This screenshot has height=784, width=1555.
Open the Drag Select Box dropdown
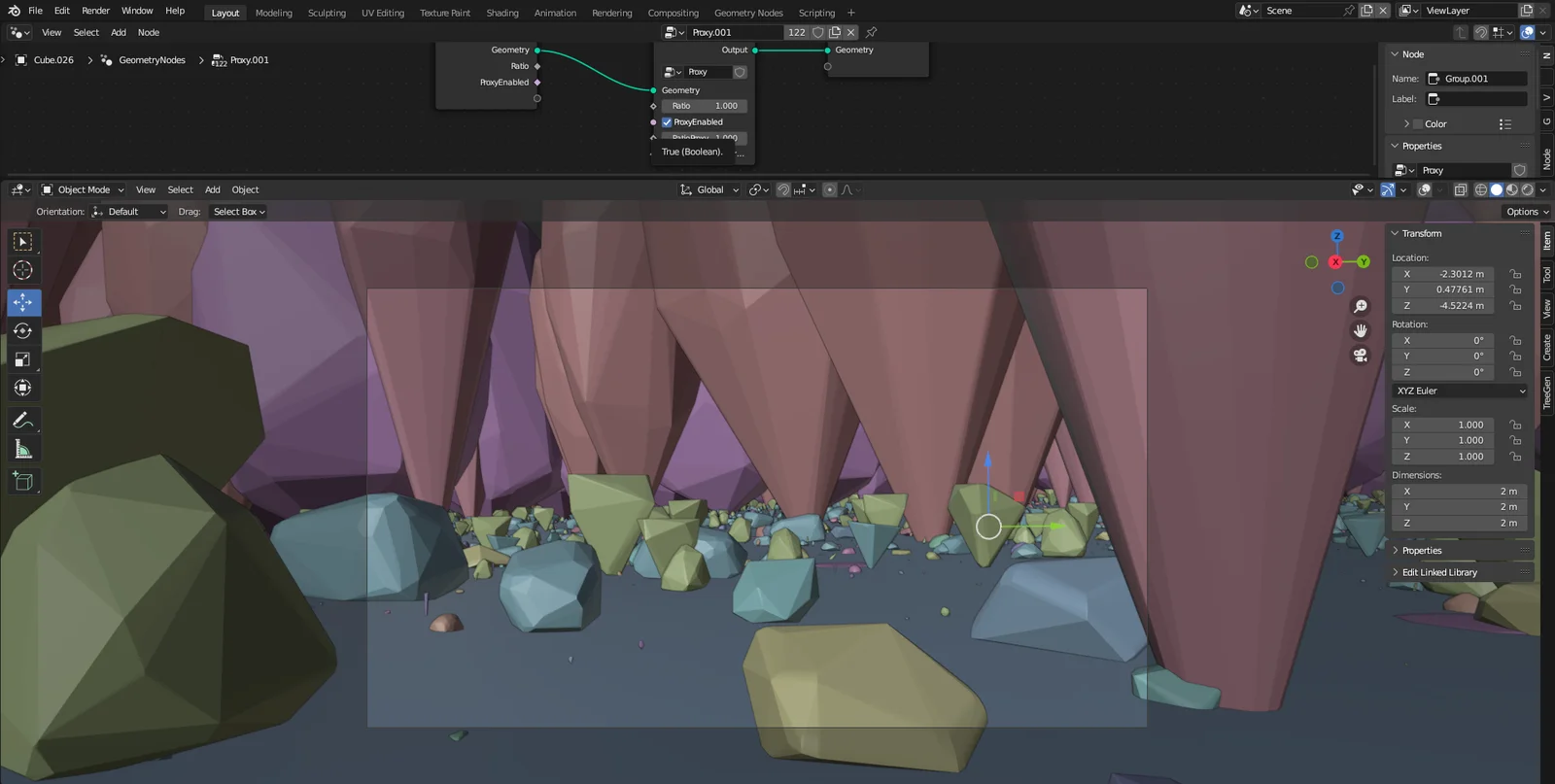point(239,212)
